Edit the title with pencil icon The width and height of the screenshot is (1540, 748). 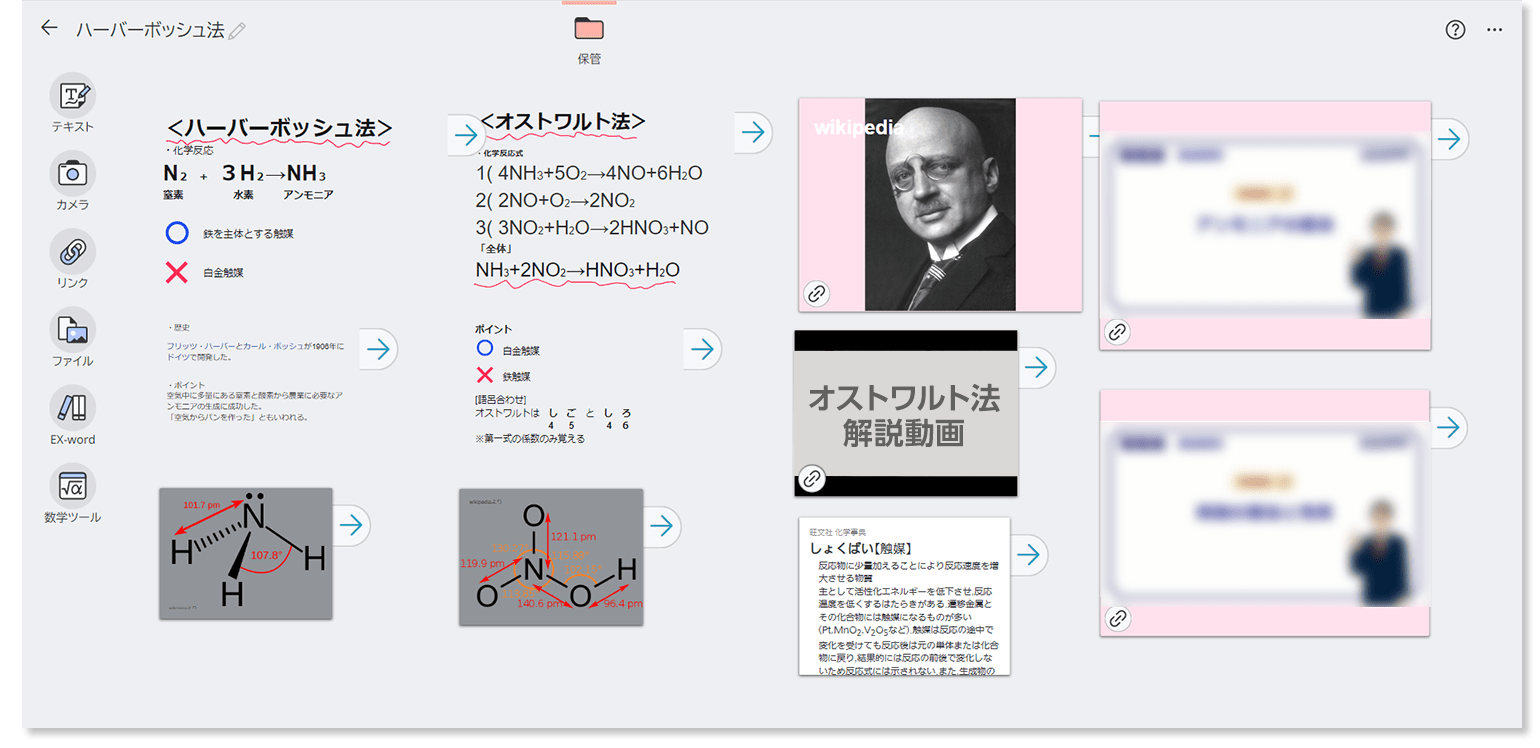(x=237, y=31)
